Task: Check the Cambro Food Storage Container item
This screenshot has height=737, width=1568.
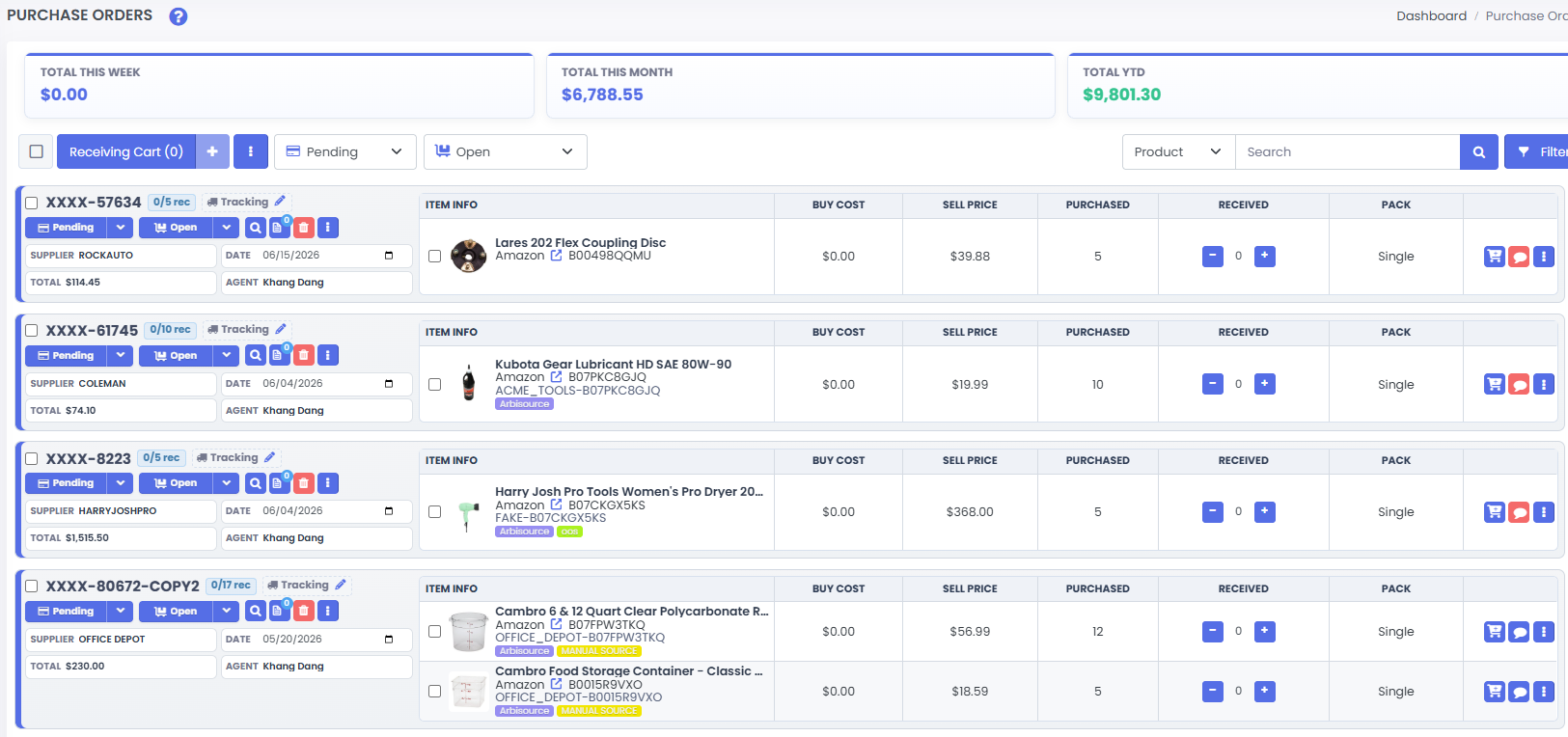Action: click(x=434, y=692)
